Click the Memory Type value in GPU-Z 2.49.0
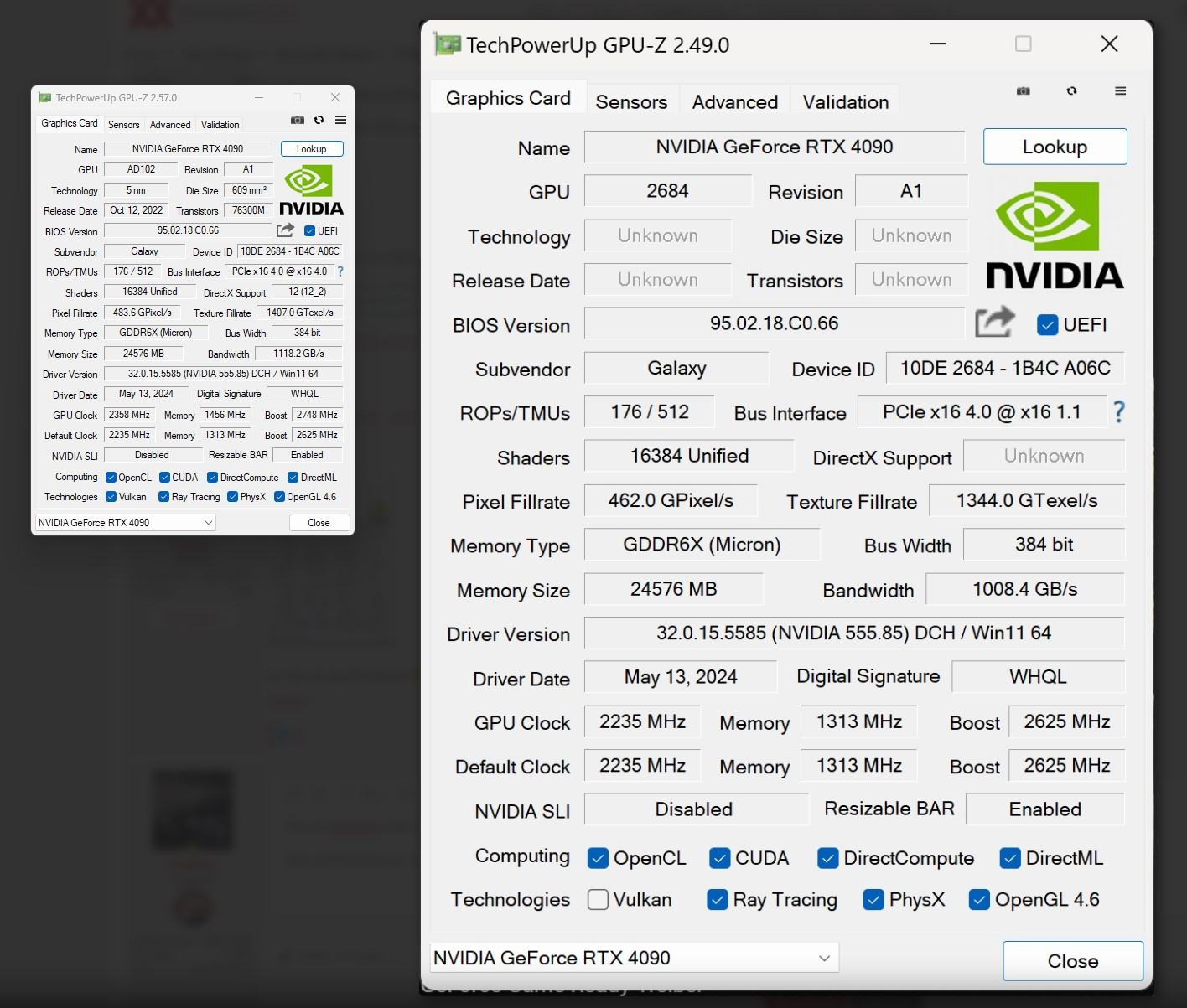Screen dimensions: 1187x1008 pos(702,545)
